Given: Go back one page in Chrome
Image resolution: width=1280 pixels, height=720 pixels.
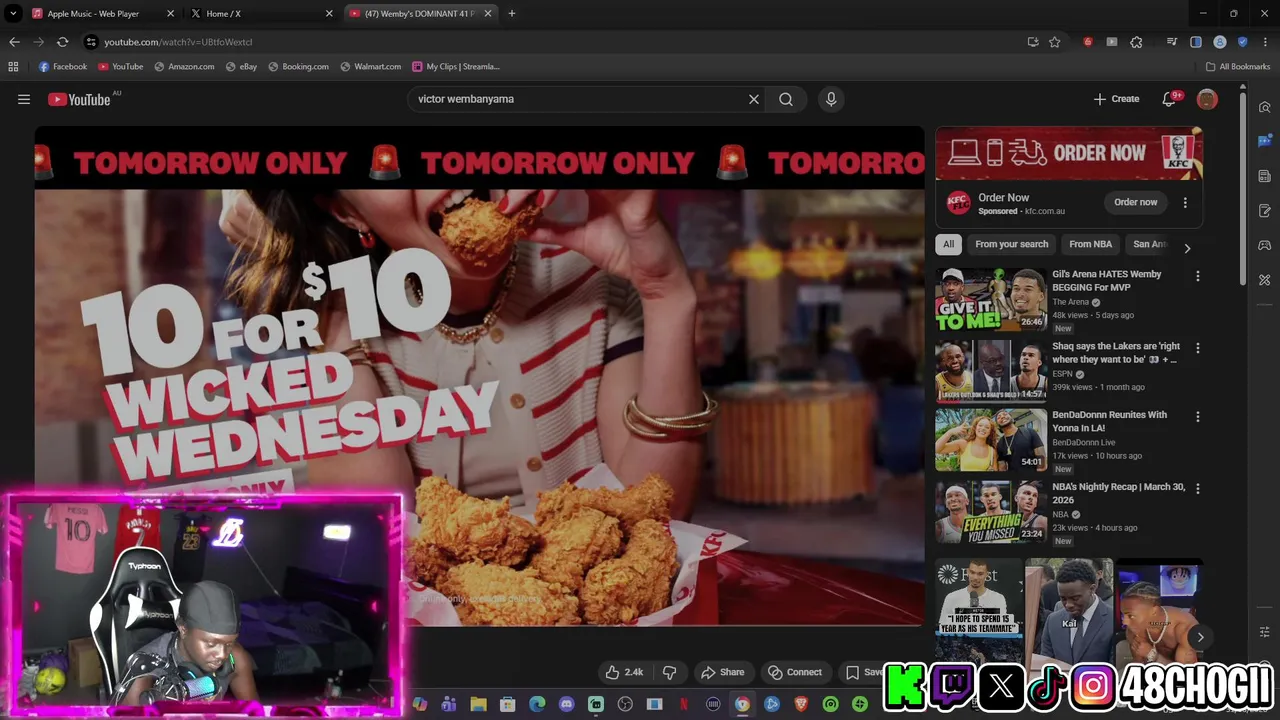Looking at the screenshot, I should (14, 42).
